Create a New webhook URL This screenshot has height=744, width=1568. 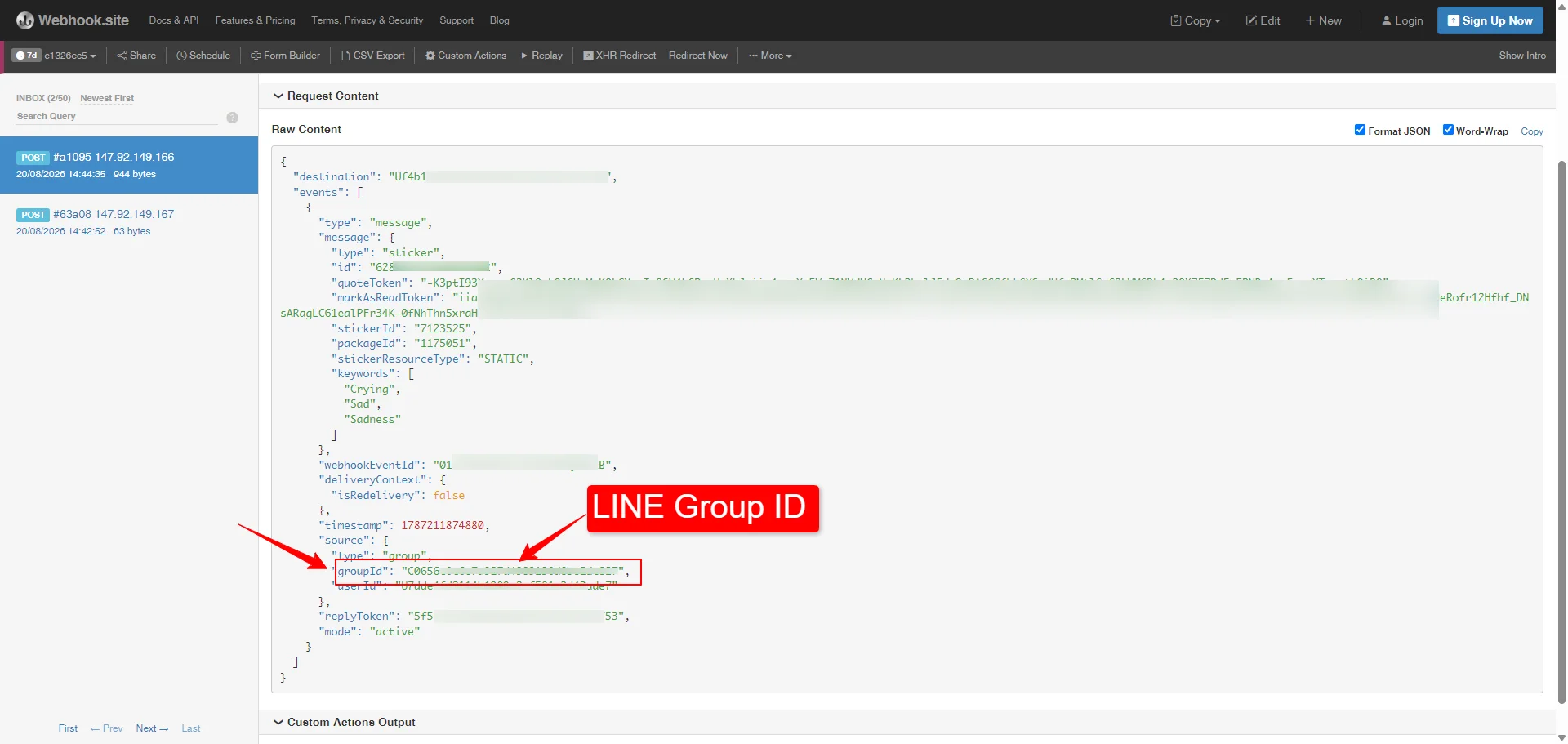pyautogui.click(x=1323, y=20)
